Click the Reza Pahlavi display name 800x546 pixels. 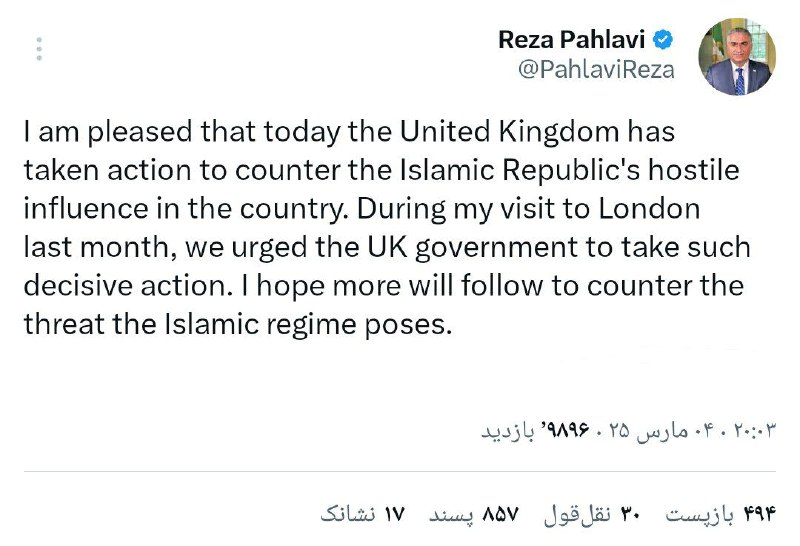coord(571,40)
